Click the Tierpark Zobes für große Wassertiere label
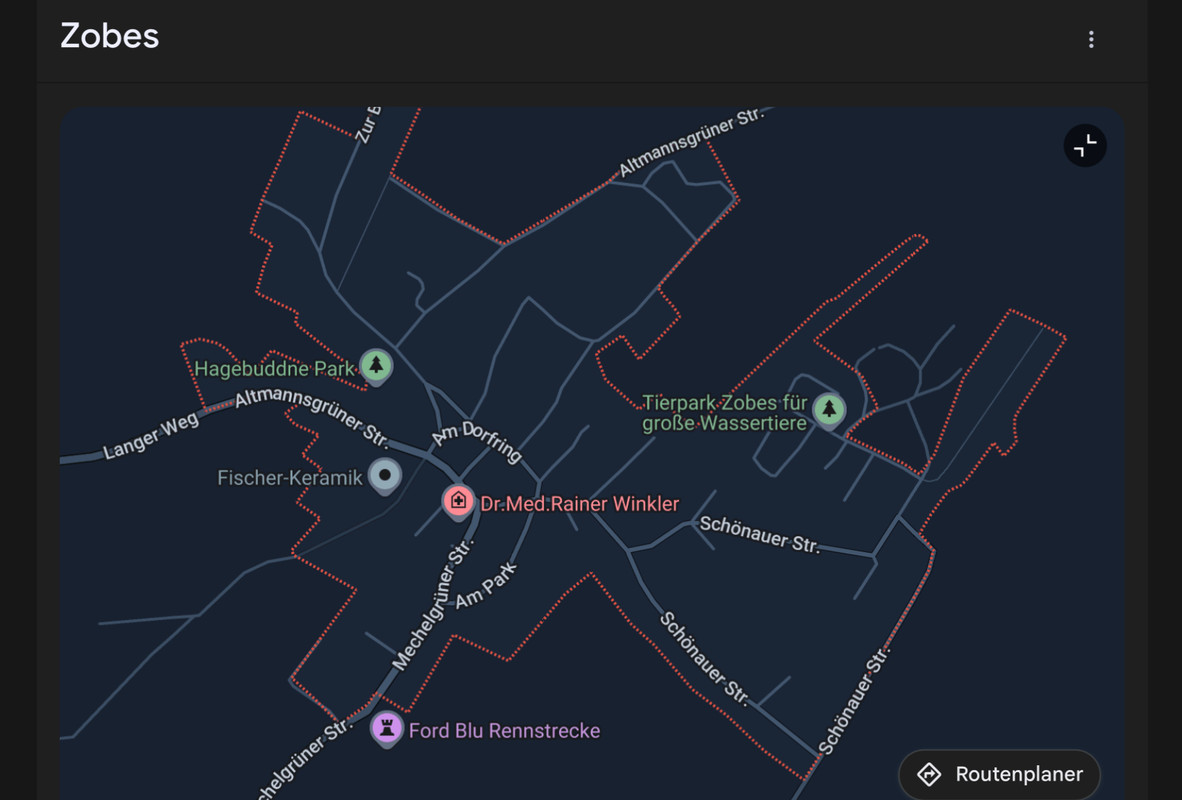 pos(724,413)
